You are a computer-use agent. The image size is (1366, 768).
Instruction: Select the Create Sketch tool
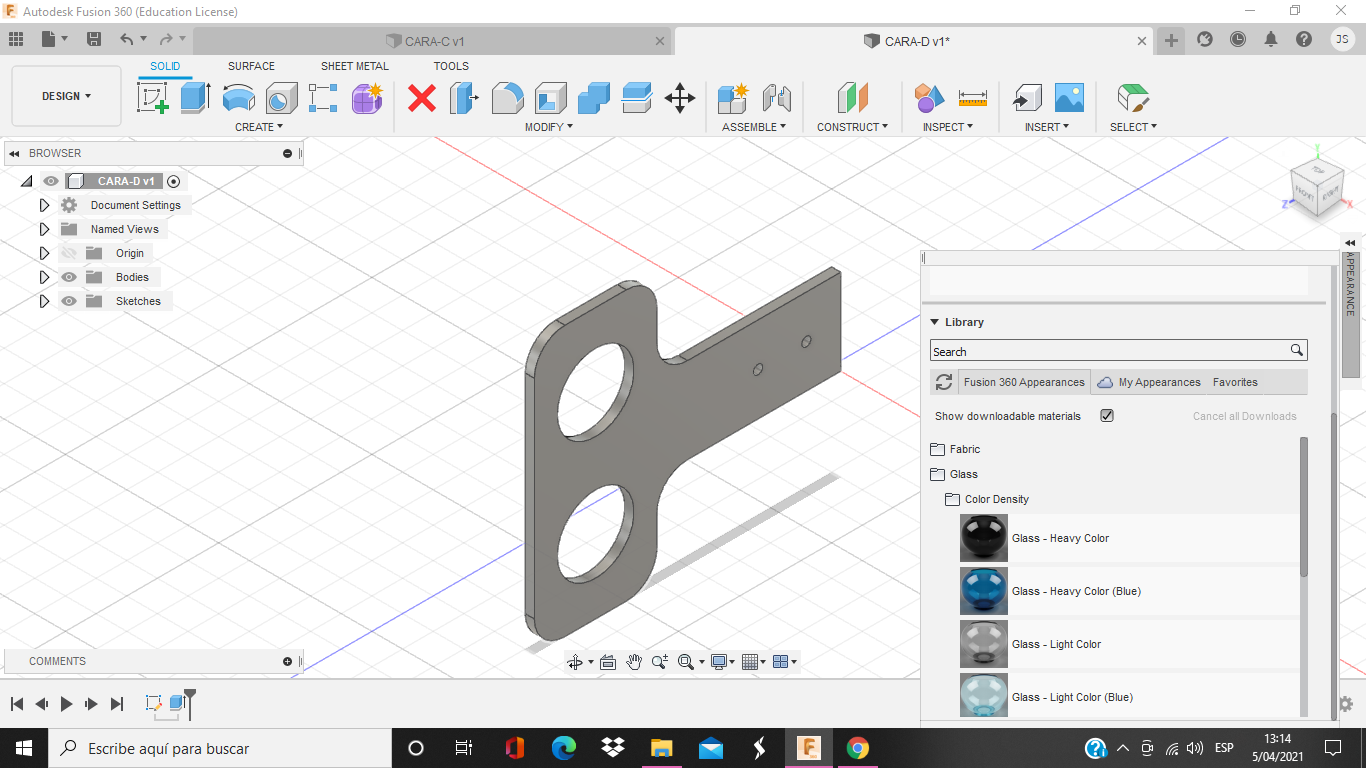tap(153, 98)
